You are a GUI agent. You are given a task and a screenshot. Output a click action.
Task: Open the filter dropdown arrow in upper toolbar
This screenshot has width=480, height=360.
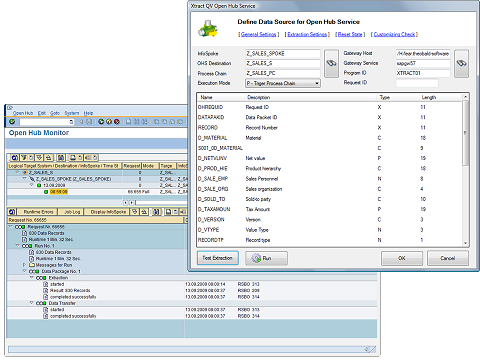coord(31,157)
